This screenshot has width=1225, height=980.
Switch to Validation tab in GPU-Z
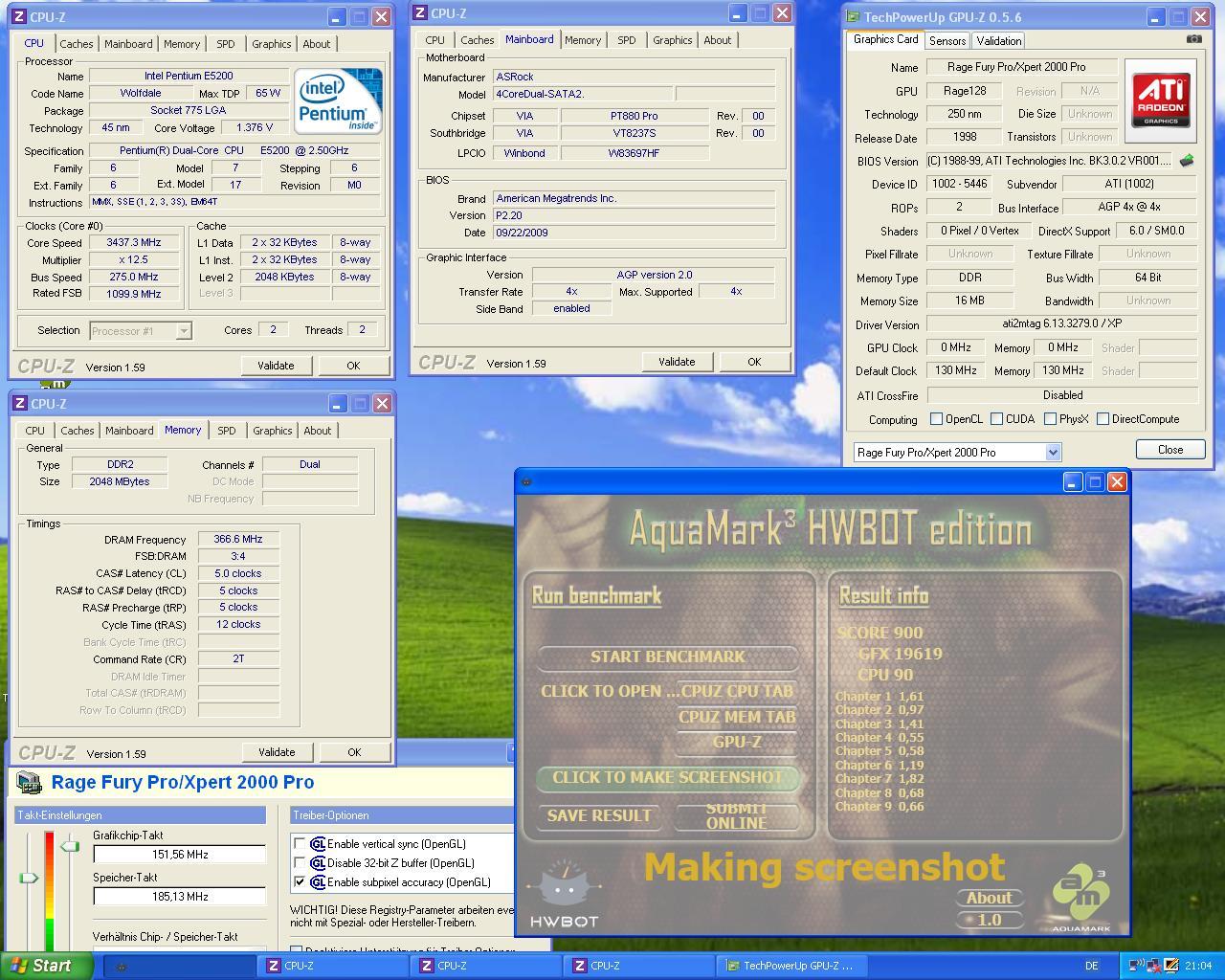[998, 41]
